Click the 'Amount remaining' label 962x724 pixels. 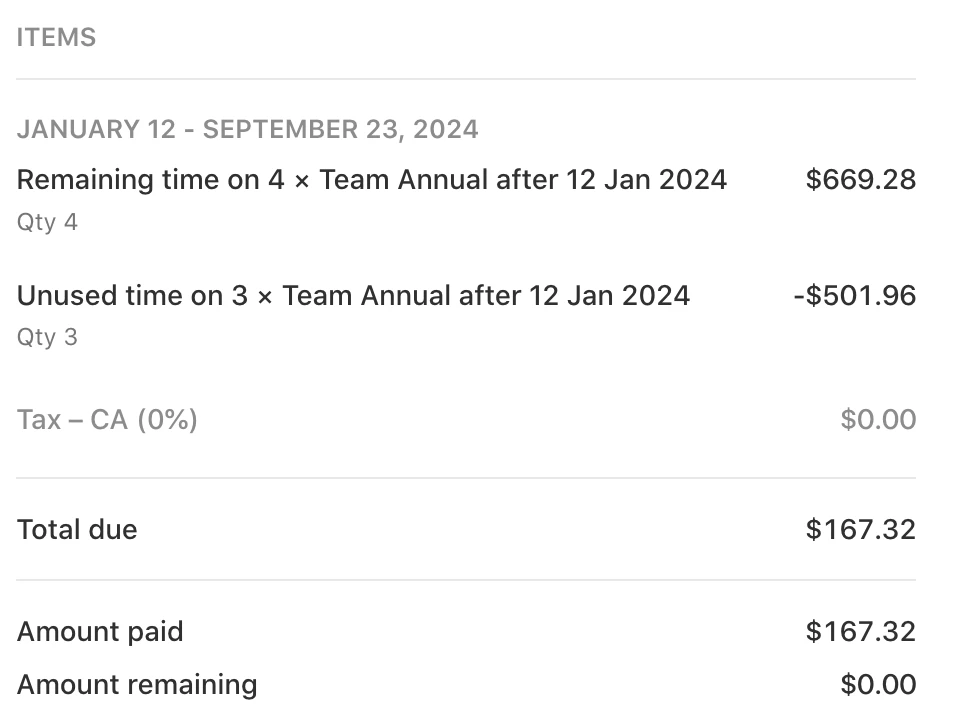click(x=137, y=685)
